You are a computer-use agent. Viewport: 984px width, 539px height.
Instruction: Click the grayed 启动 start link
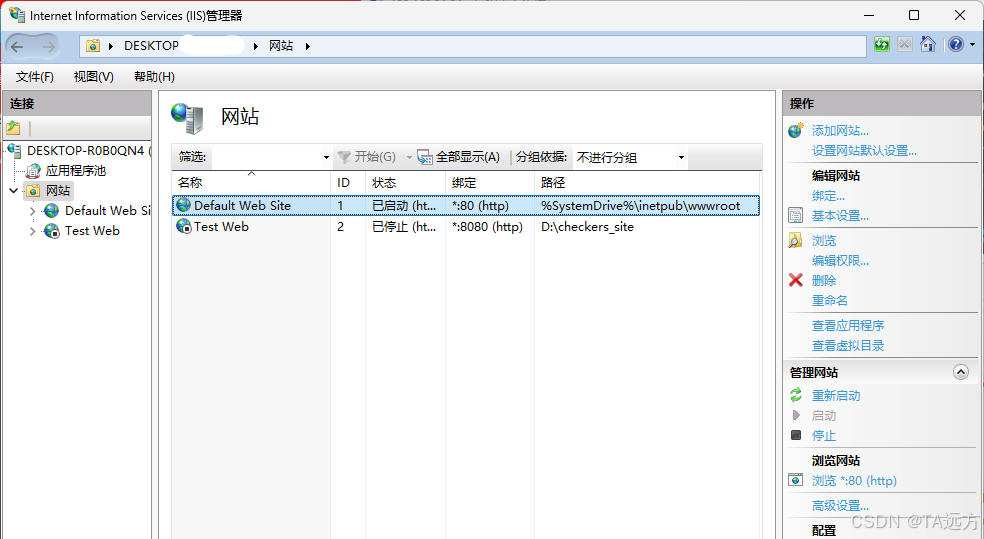824,415
